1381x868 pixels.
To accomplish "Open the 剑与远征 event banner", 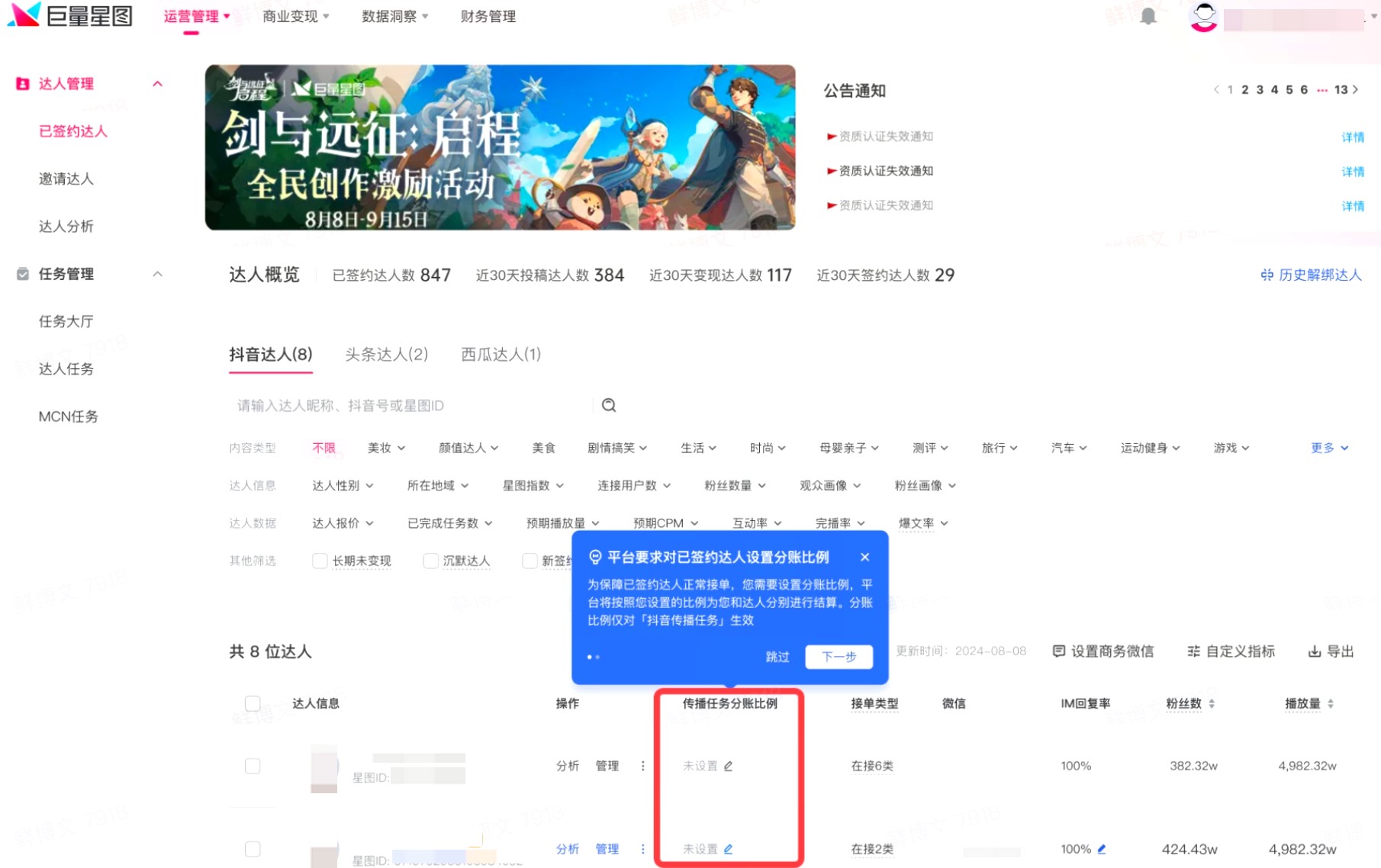I will pyautogui.click(x=500, y=147).
